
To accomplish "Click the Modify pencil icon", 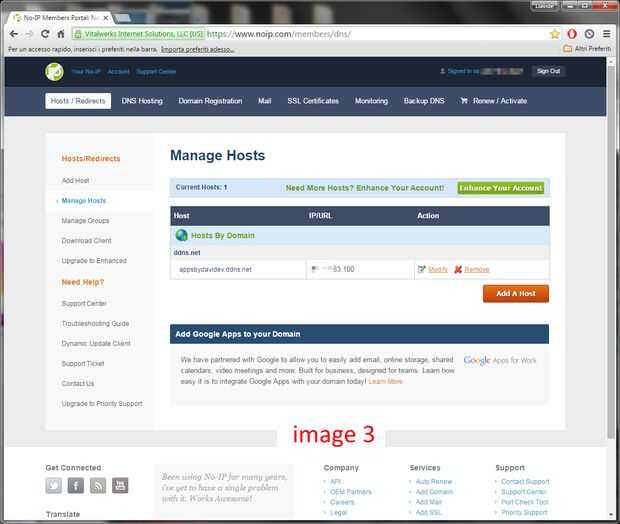I will point(422,269).
